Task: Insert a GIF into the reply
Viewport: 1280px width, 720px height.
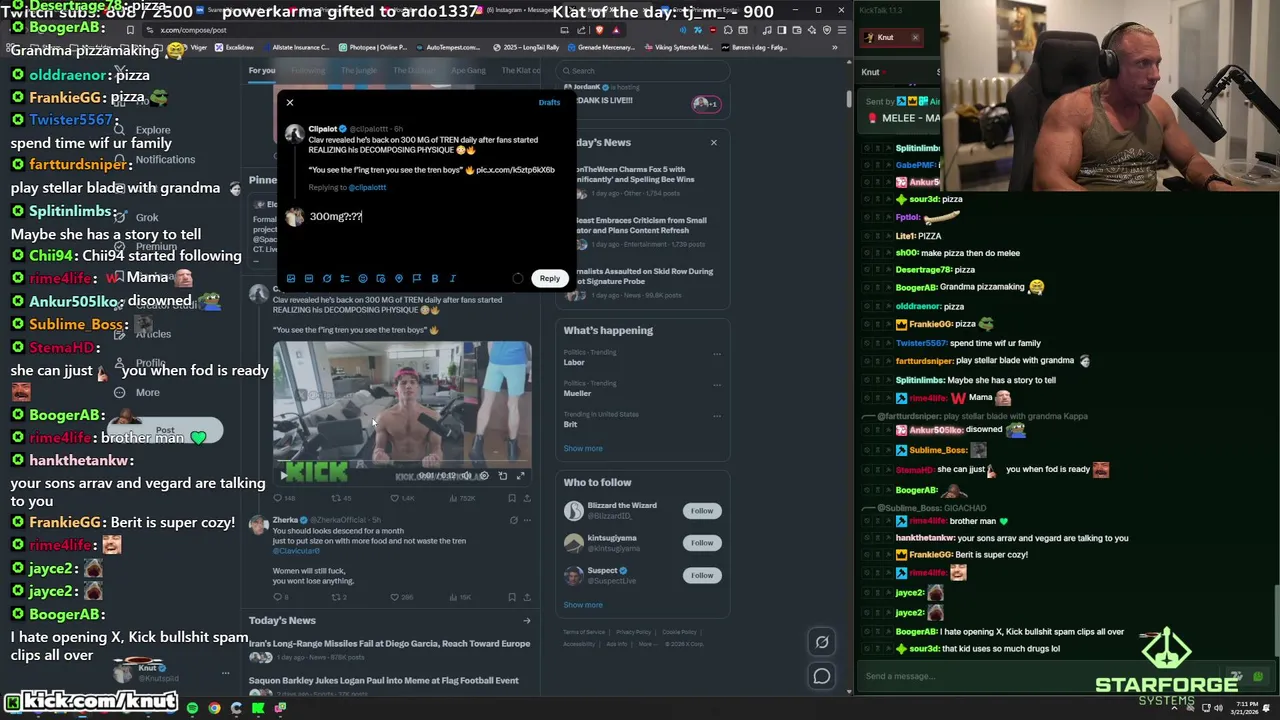Action: [309, 279]
